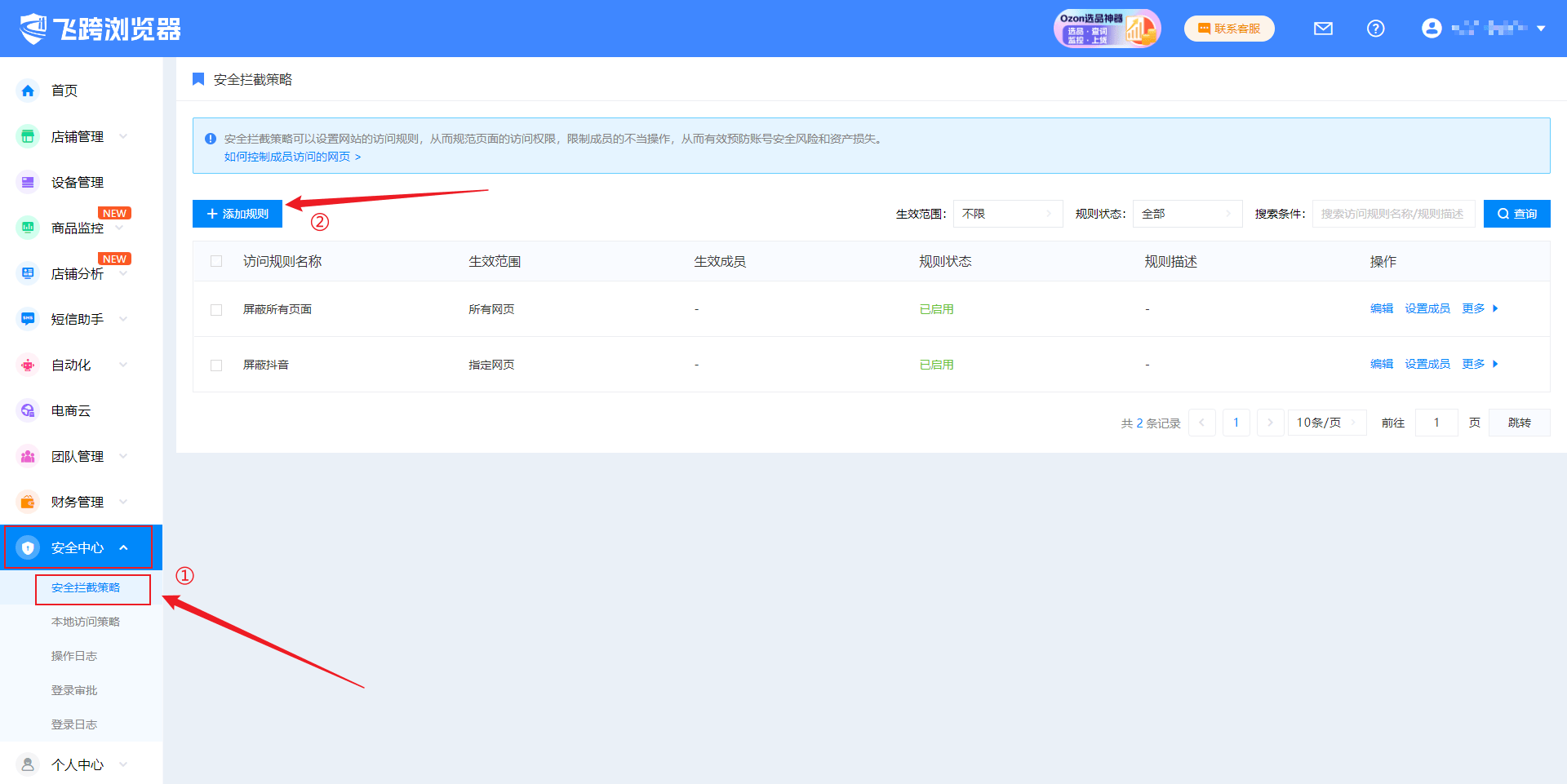Click the home icon beside 首页

pyautogui.click(x=28, y=91)
